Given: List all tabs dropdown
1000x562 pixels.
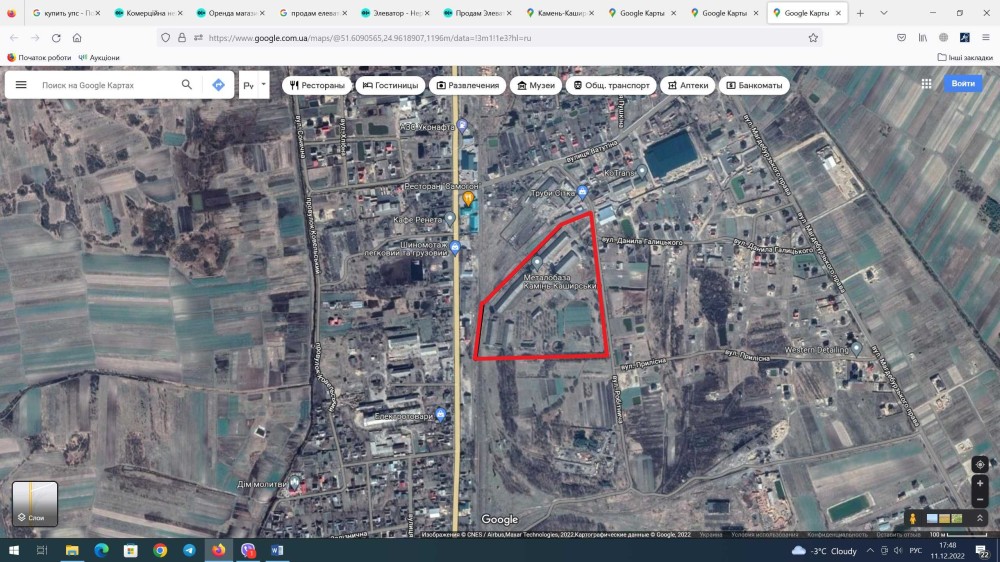Looking at the screenshot, I should (883, 13).
